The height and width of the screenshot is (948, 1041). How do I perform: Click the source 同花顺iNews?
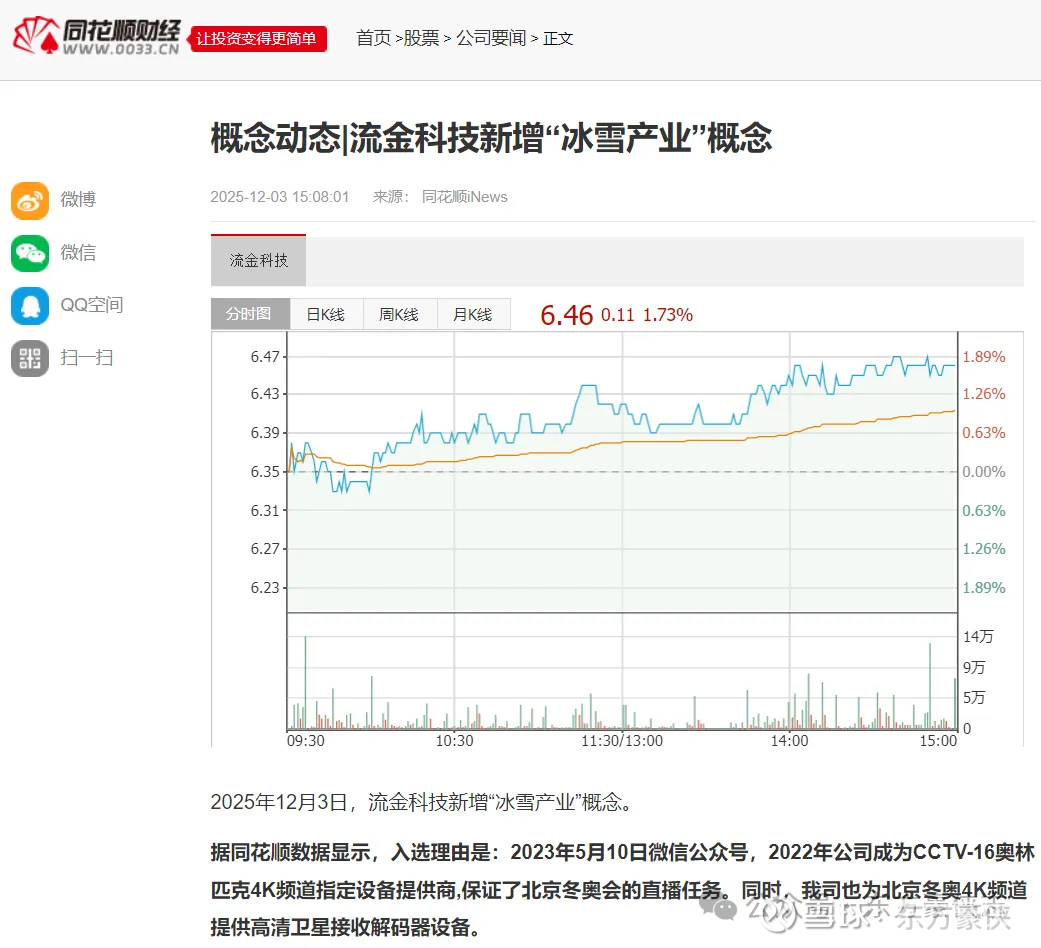[x=465, y=197]
